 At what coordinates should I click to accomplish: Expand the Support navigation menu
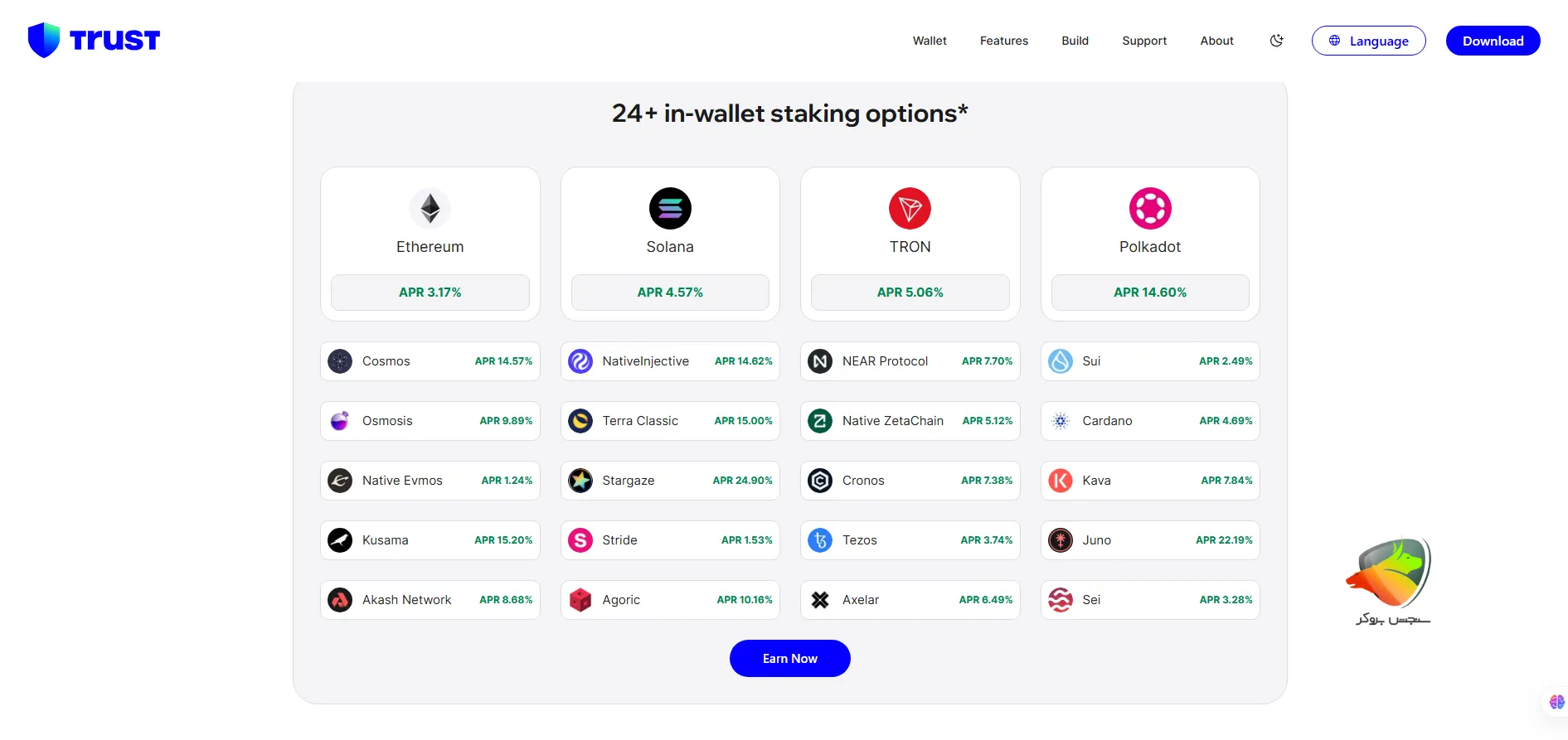coord(1143,41)
